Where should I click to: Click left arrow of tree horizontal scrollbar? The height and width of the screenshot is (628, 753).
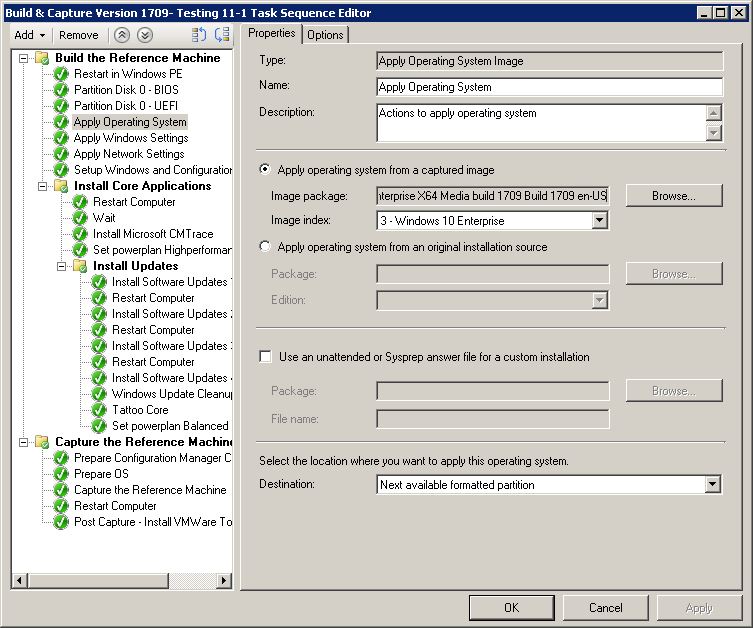[x=19, y=580]
